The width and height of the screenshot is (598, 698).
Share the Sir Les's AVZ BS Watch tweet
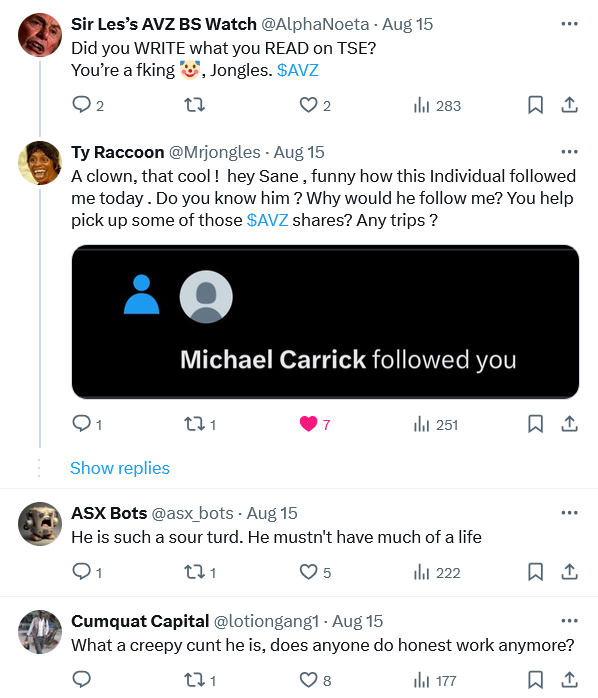(570, 105)
